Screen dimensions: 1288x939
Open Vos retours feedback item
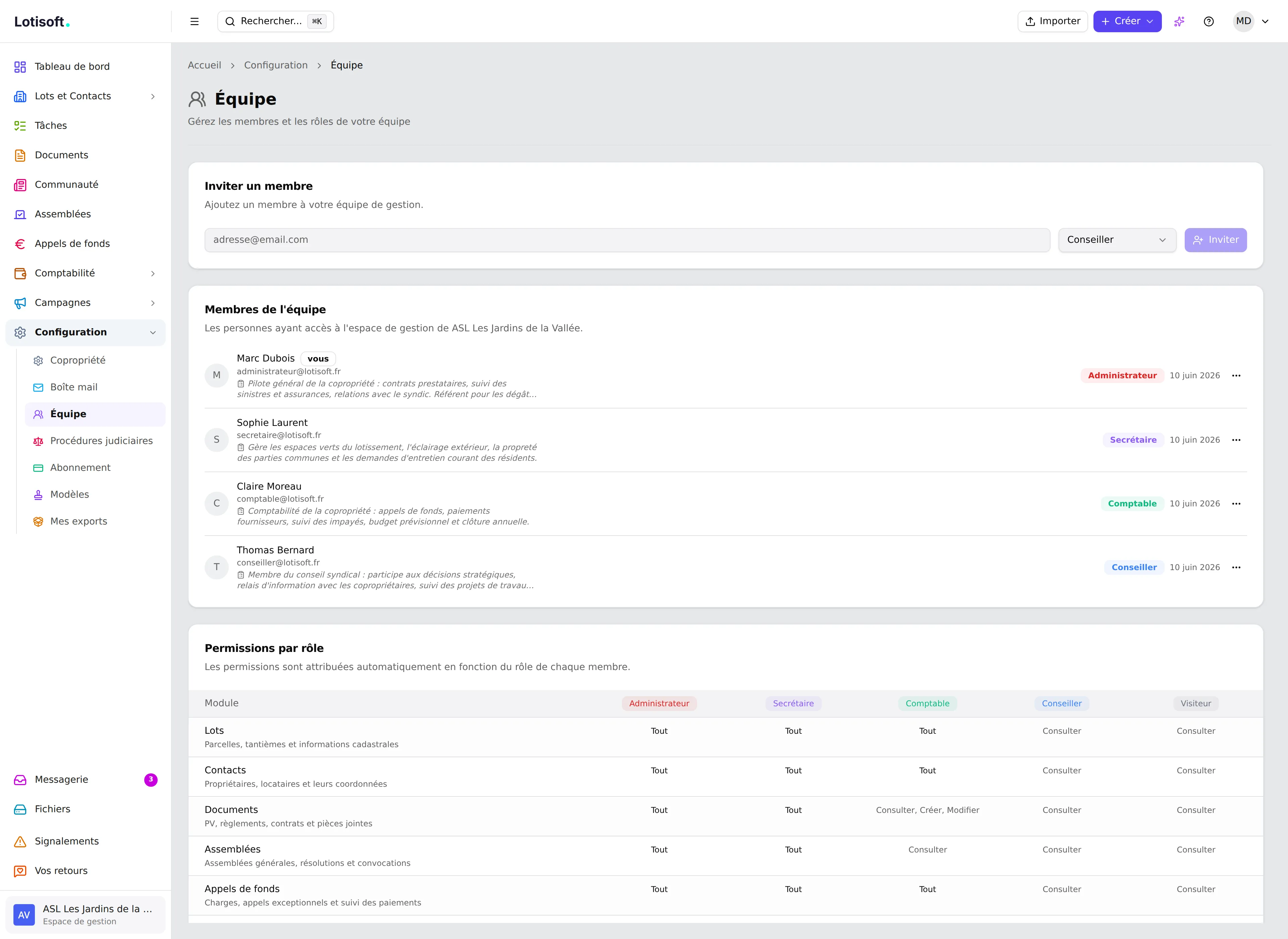(85, 871)
